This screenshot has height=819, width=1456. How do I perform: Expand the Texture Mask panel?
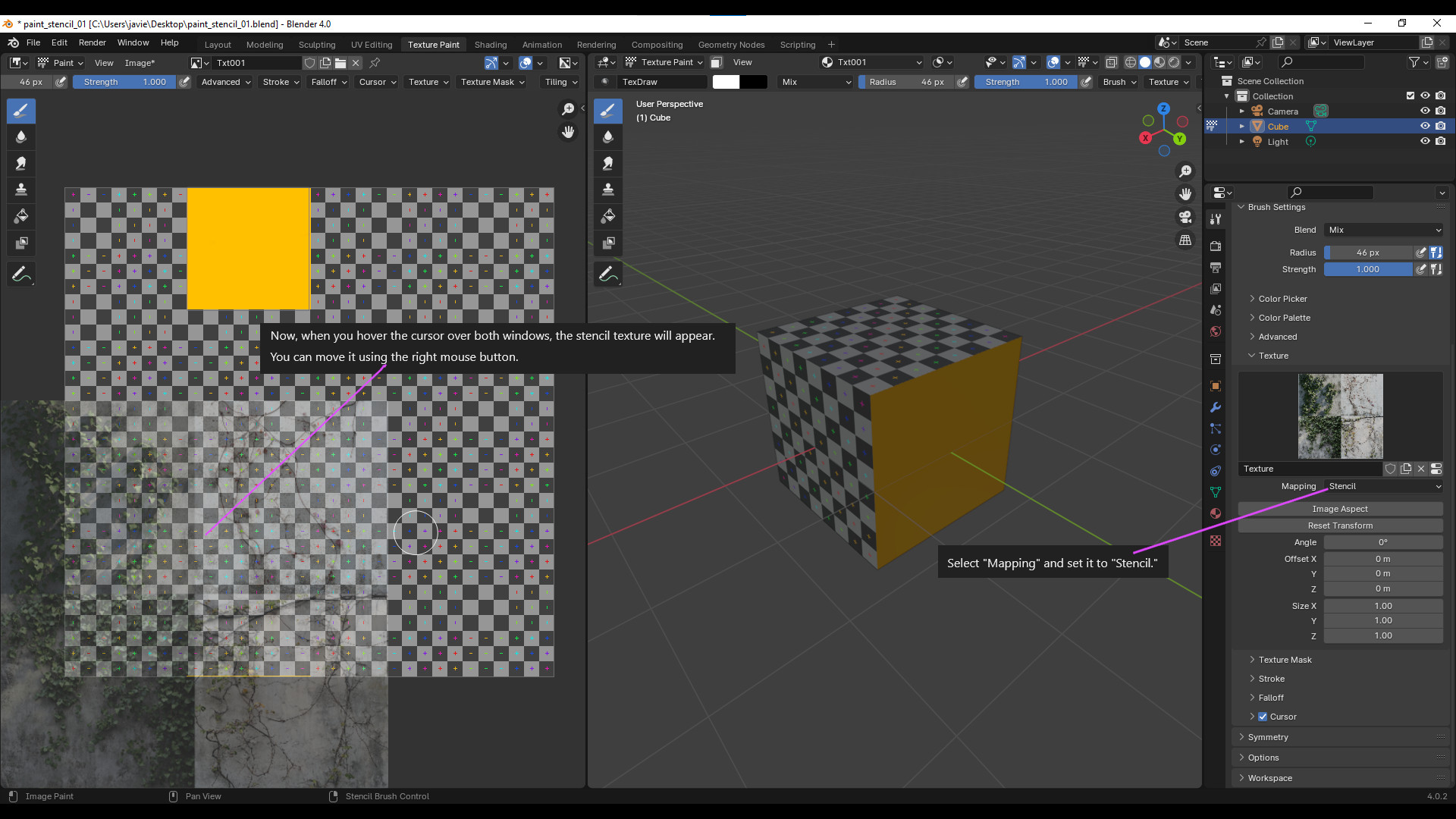[x=1285, y=660]
